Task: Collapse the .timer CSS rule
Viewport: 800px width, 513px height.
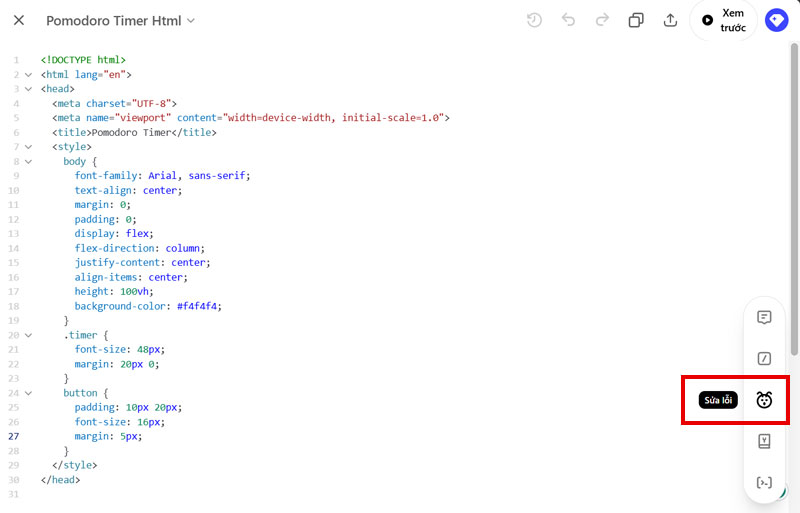Action: pos(28,336)
